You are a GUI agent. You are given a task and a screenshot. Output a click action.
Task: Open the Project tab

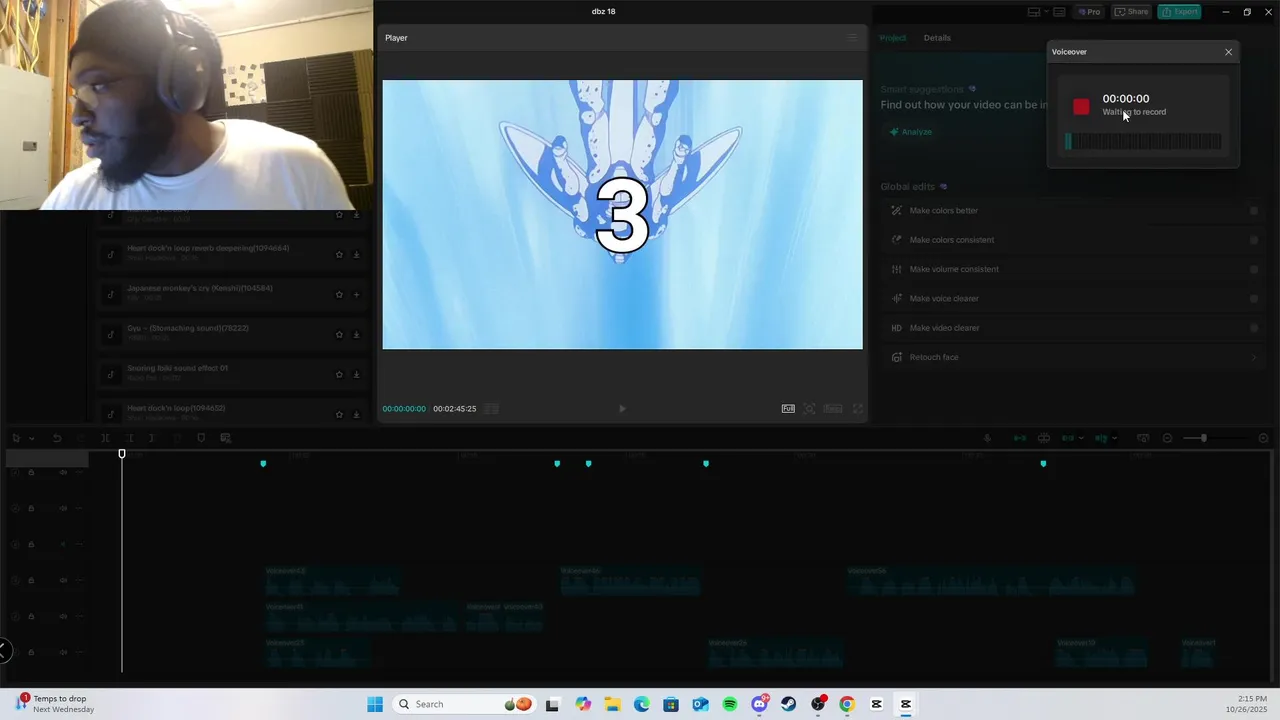pos(893,38)
